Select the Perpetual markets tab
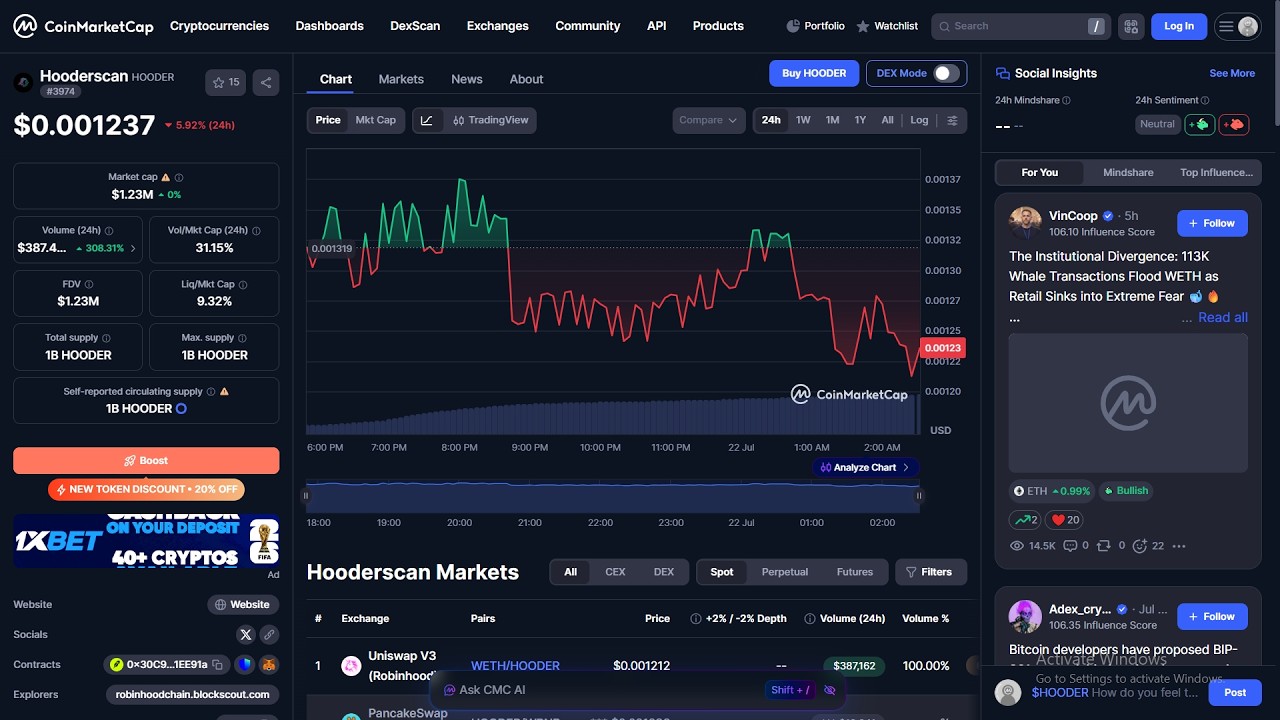 click(x=785, y=572)
